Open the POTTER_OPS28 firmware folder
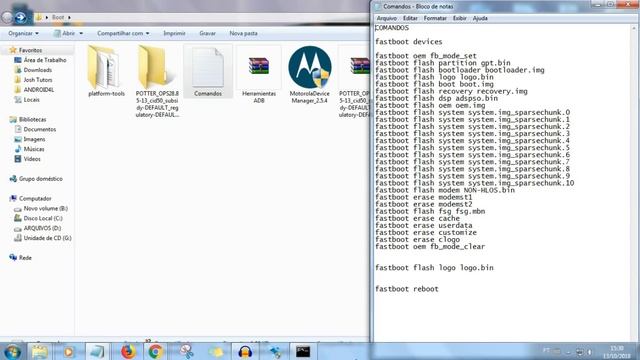 click(x=157, y=82)
